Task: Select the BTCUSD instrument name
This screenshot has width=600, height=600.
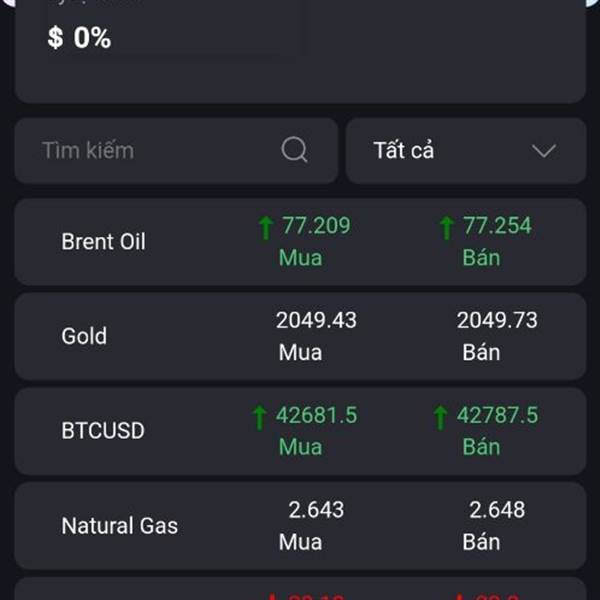Action: tap(103, 430)
